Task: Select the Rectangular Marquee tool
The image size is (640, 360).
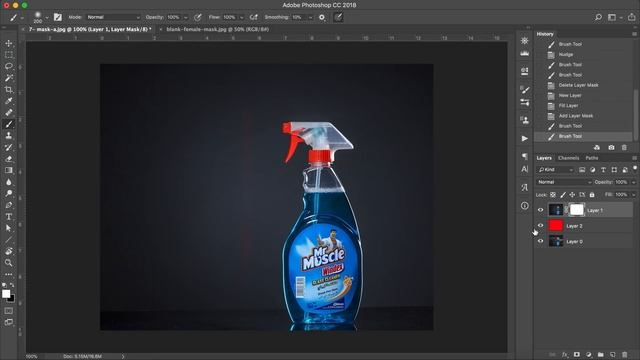Action: pyautogui.click(x=9, y=55)
